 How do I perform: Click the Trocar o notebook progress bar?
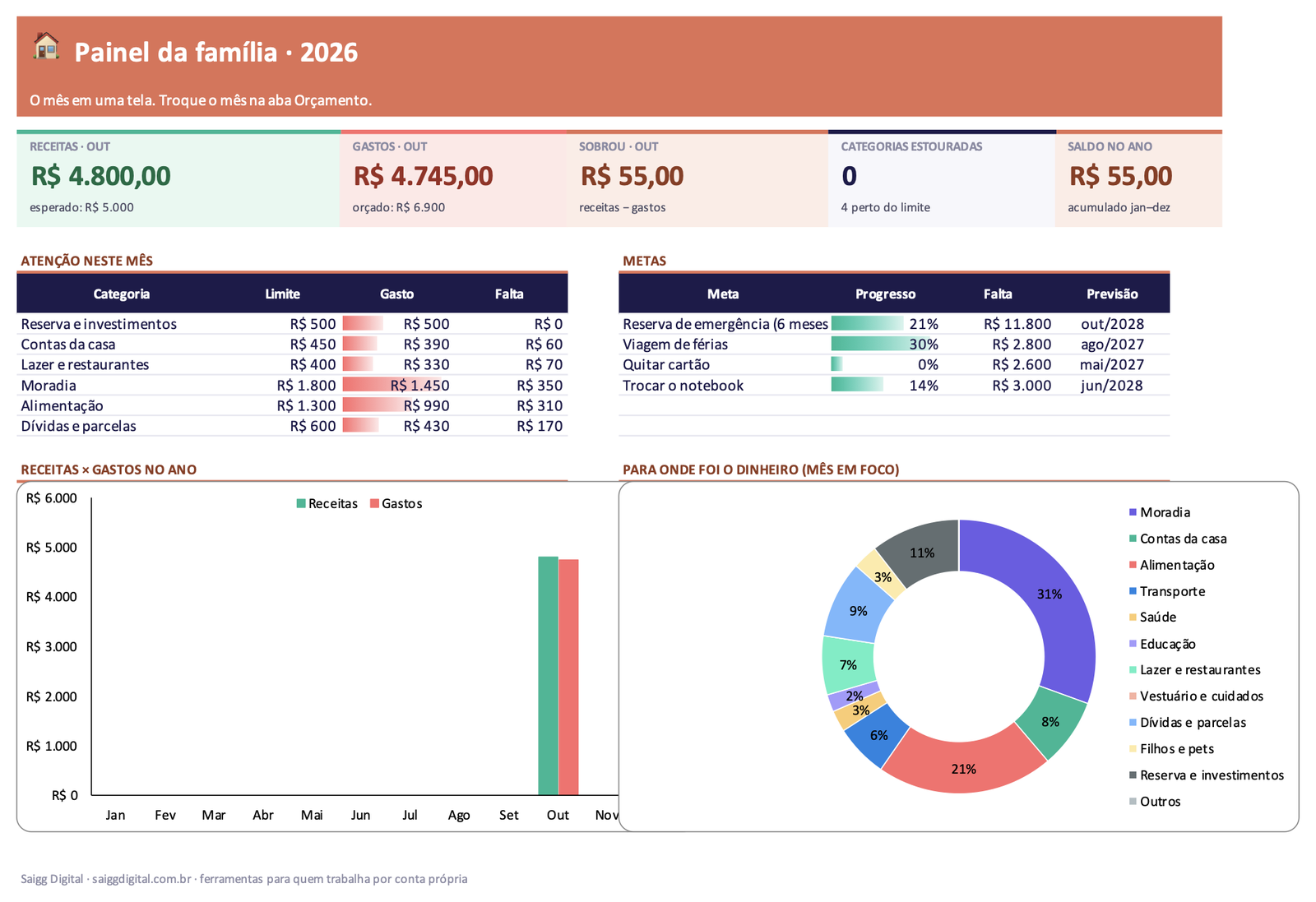click(x=857, y=385)
